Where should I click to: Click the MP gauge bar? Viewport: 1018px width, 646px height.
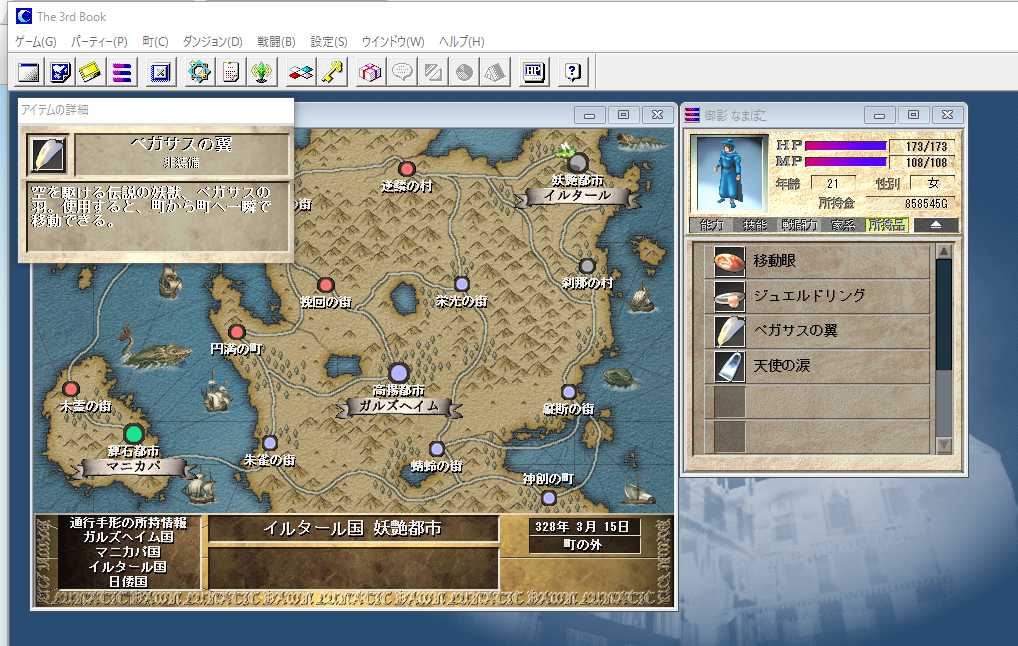tap(845, 162)
